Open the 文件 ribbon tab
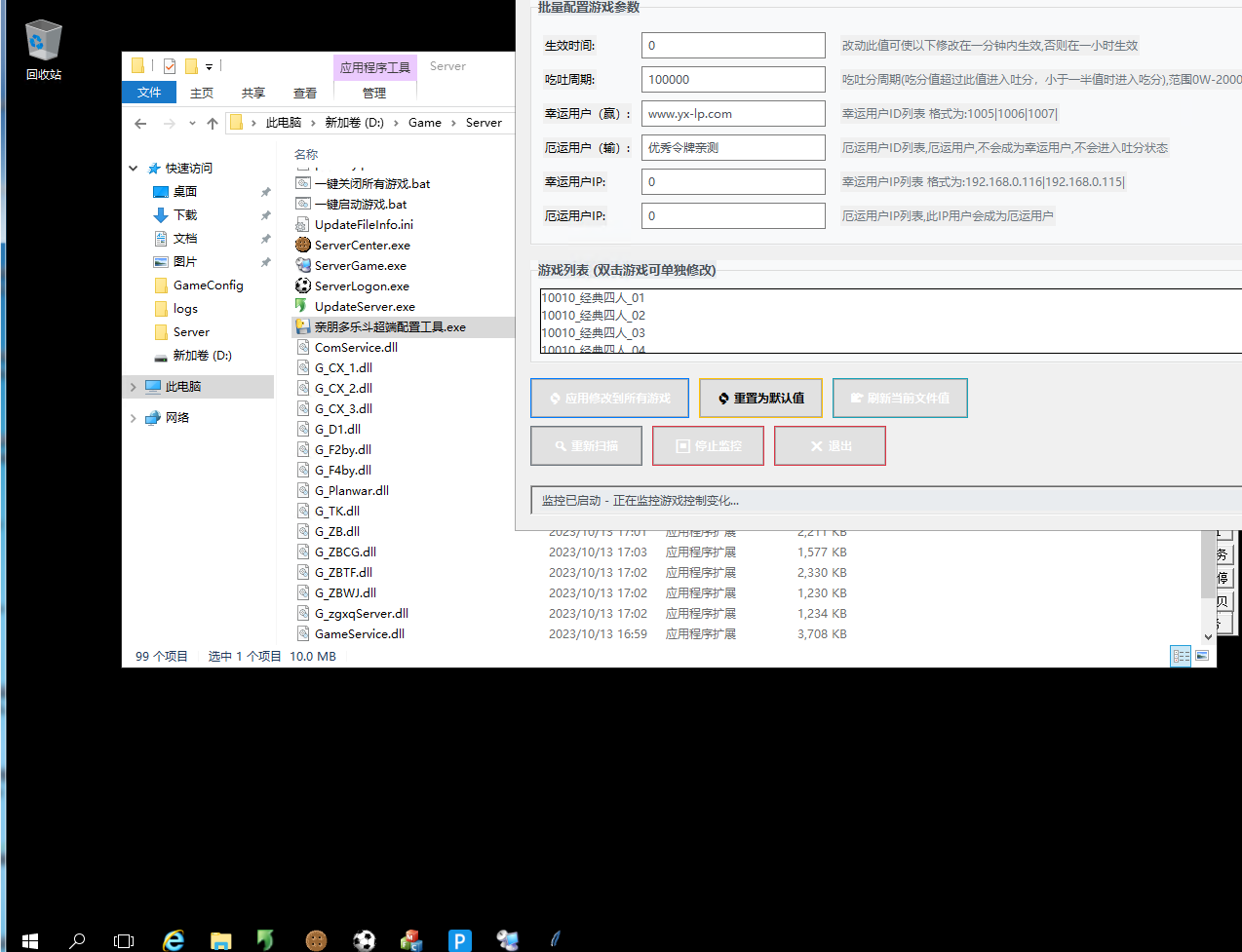 [149, 93]
